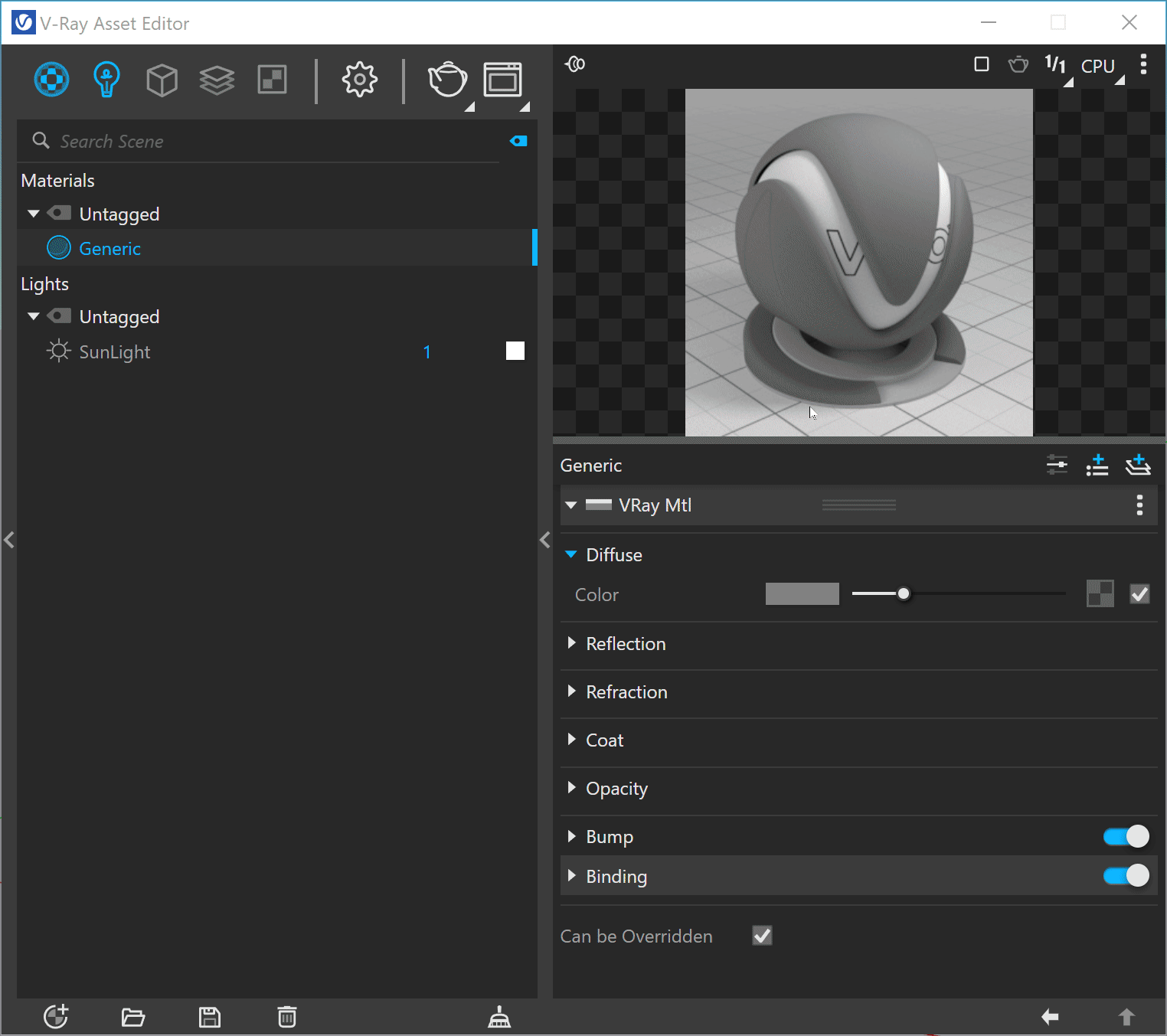The width and height of the screenshot is (1167, 1036).
Task: Import asset file with folder icon
Action: click(133, 1017)
